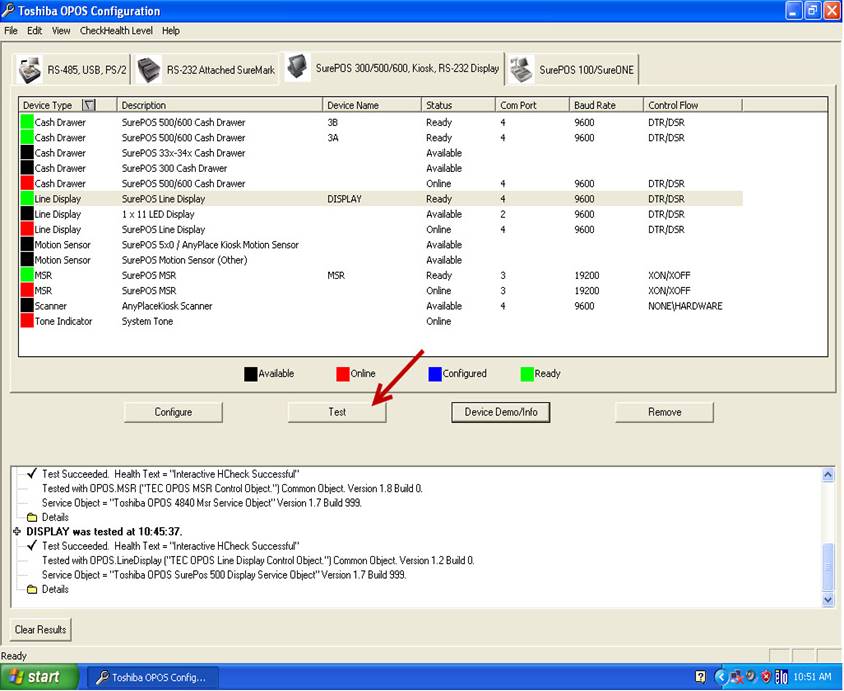Open the Windows Start menu

[x=36, y=677]
